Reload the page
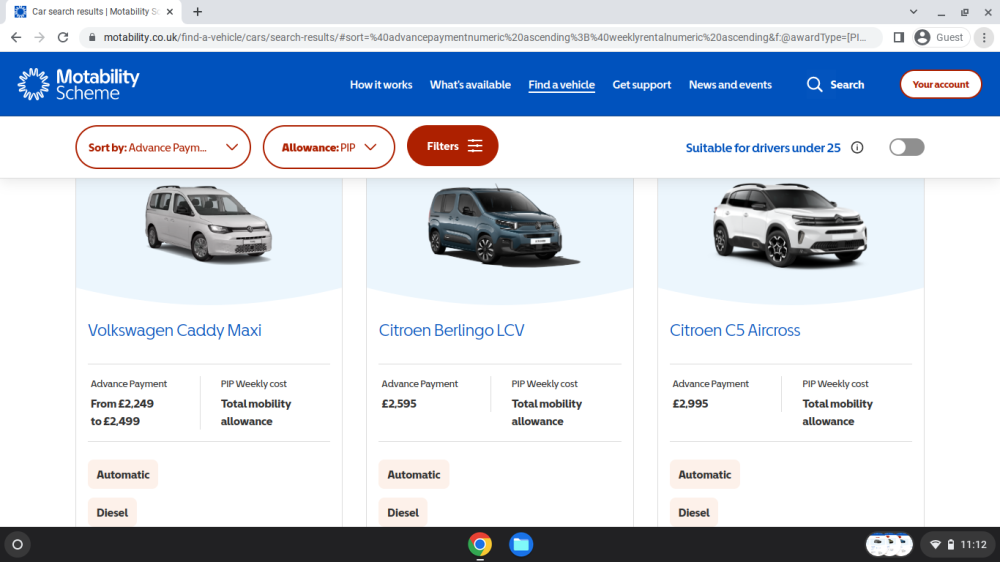 62,37
